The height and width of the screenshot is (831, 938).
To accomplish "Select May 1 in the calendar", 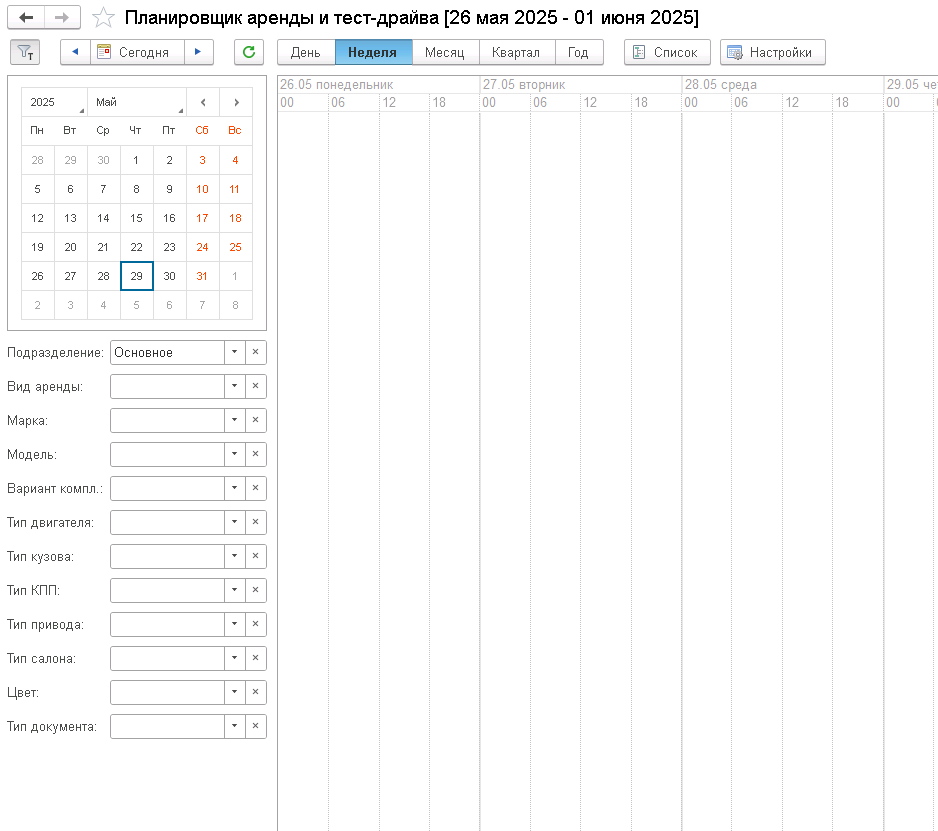I will [x=136, y=160].
